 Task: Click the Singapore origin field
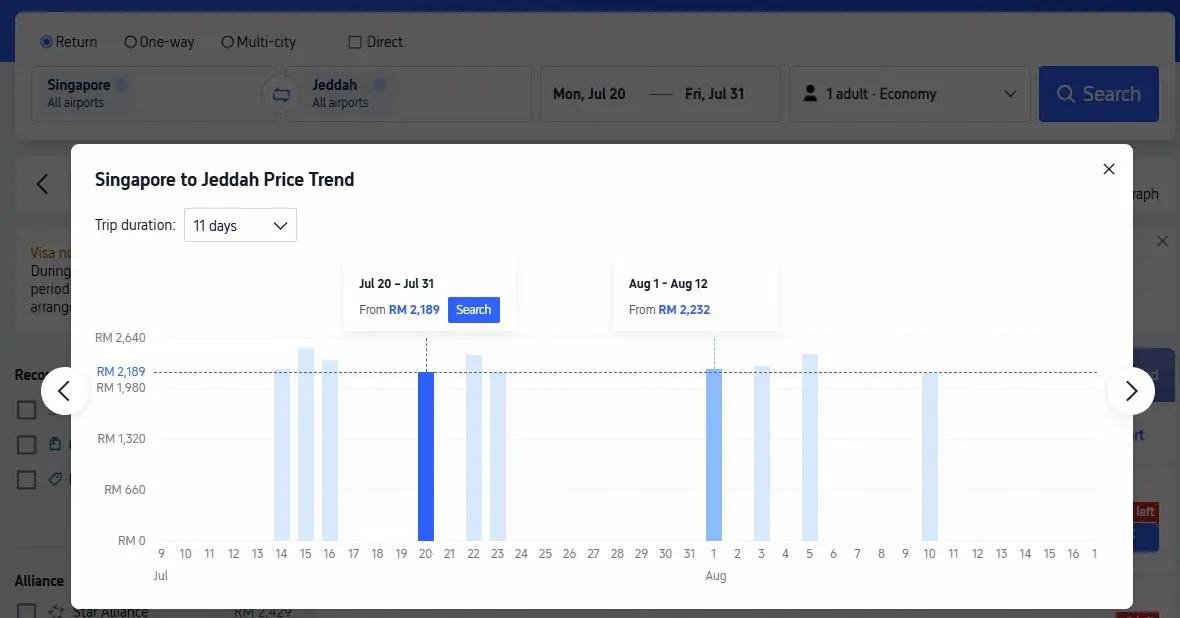coord(154,94)
